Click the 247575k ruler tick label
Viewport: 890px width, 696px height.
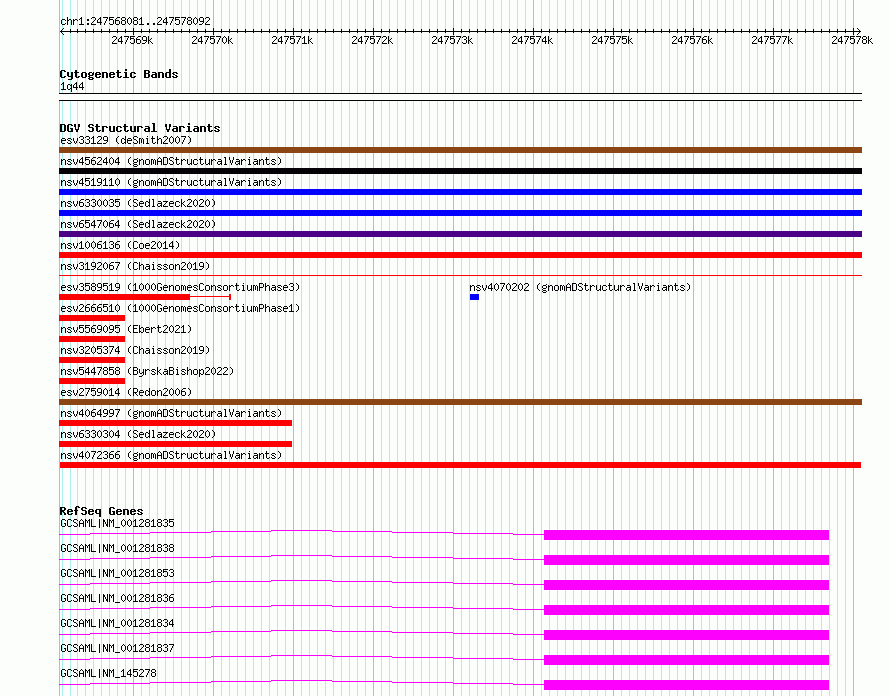click(x=612, y=40)
